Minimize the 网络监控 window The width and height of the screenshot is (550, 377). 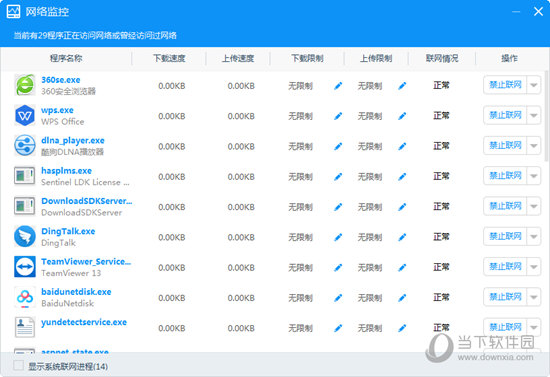(x=516, y=12)
